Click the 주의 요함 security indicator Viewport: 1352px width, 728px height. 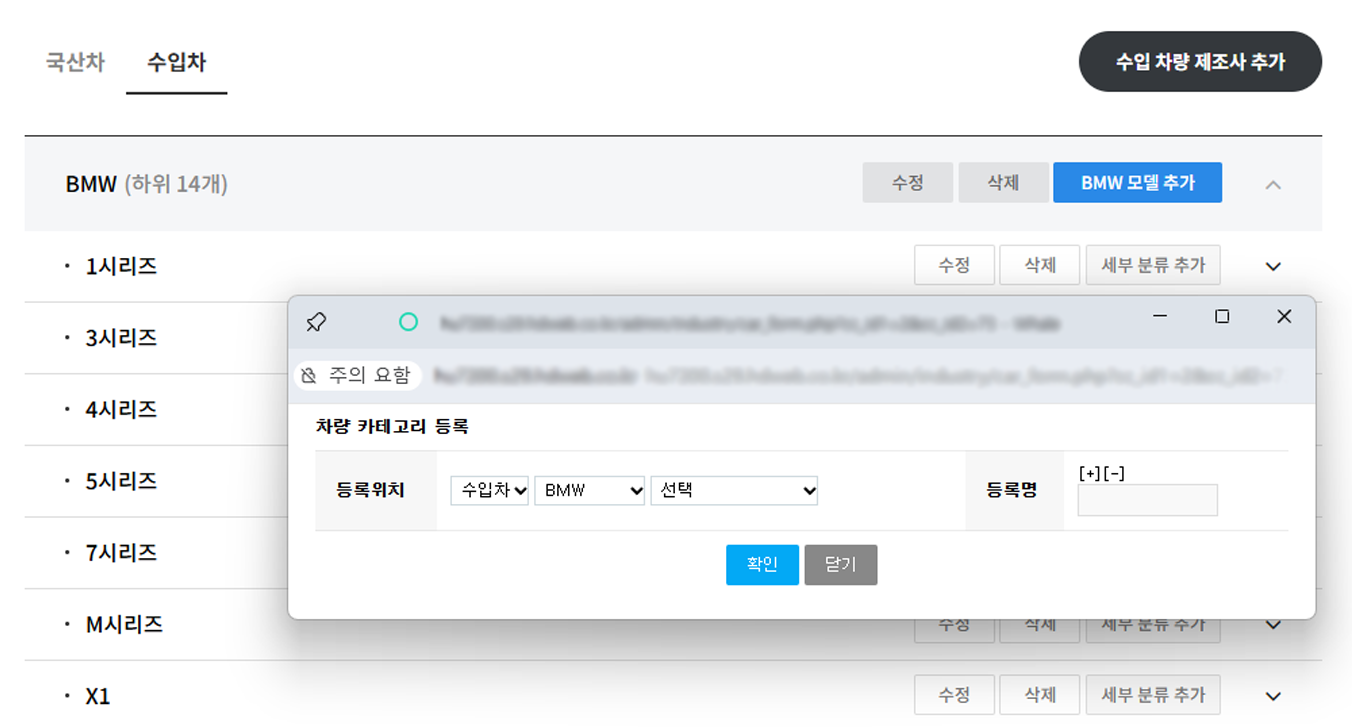358,376
